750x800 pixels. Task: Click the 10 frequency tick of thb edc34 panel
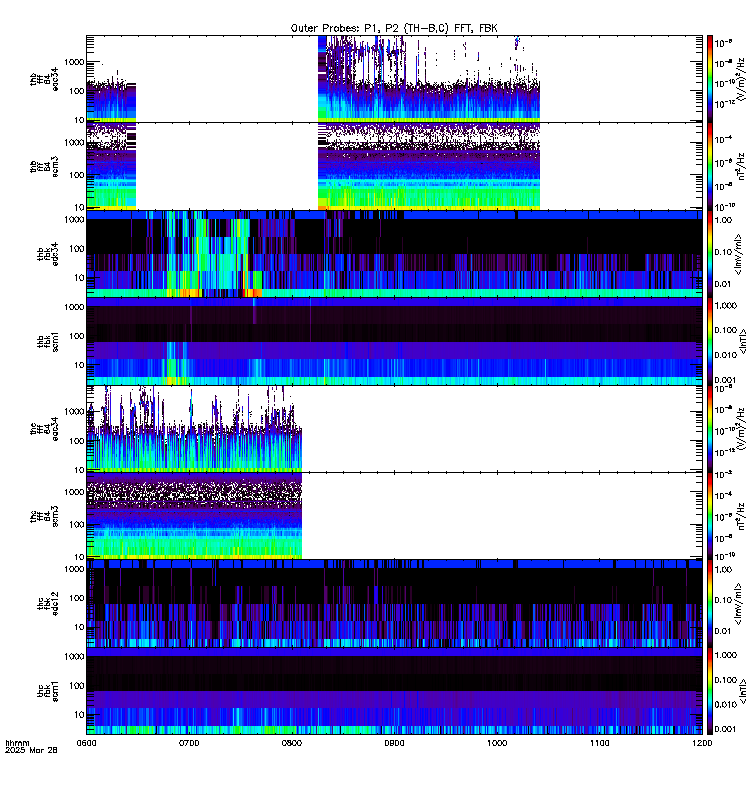coord(79,278)
